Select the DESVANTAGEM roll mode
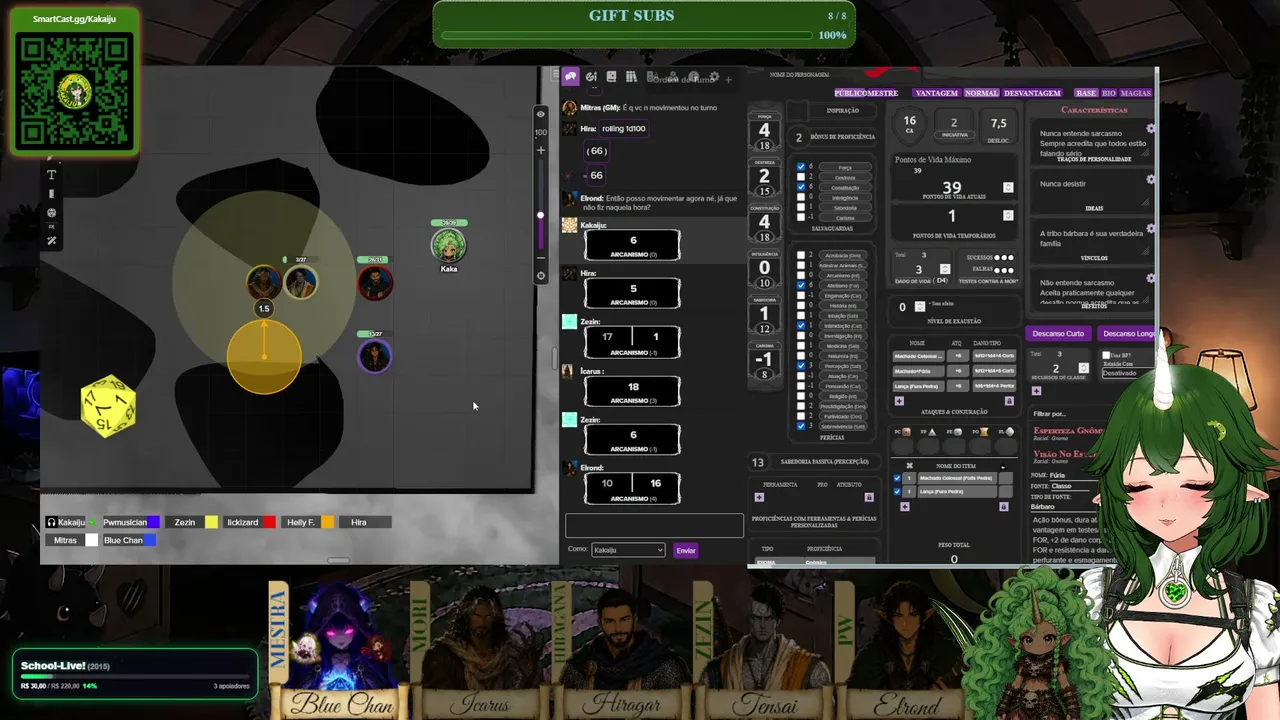 click(x=1032, y=93)
